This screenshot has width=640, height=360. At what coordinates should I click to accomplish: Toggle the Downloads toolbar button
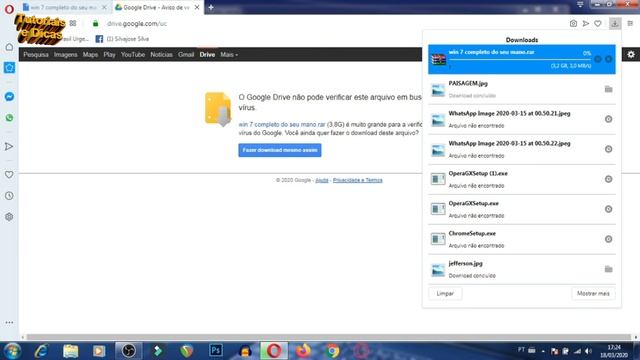(615, 24)
